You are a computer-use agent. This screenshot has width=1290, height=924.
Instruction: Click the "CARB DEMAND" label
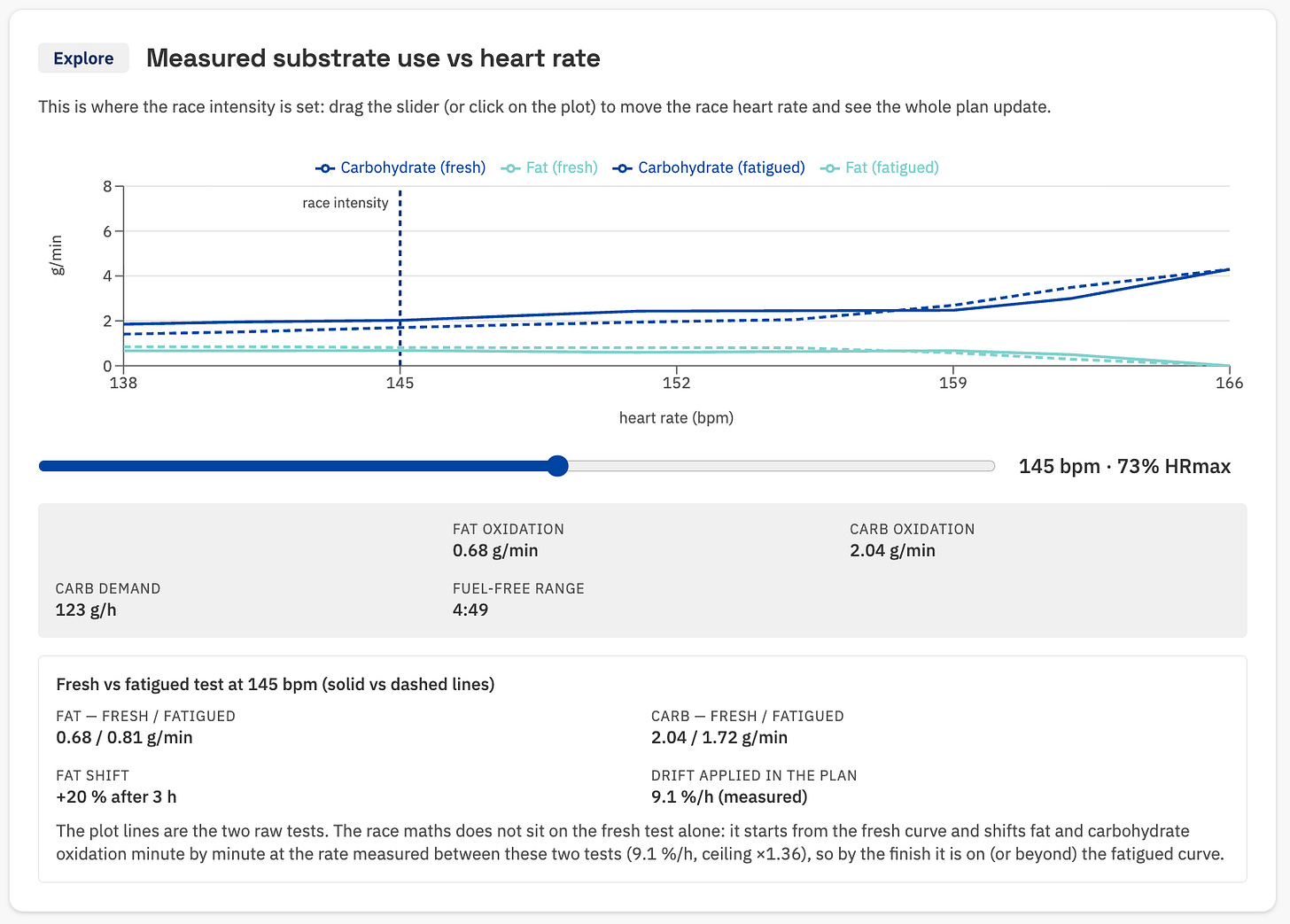108,588
